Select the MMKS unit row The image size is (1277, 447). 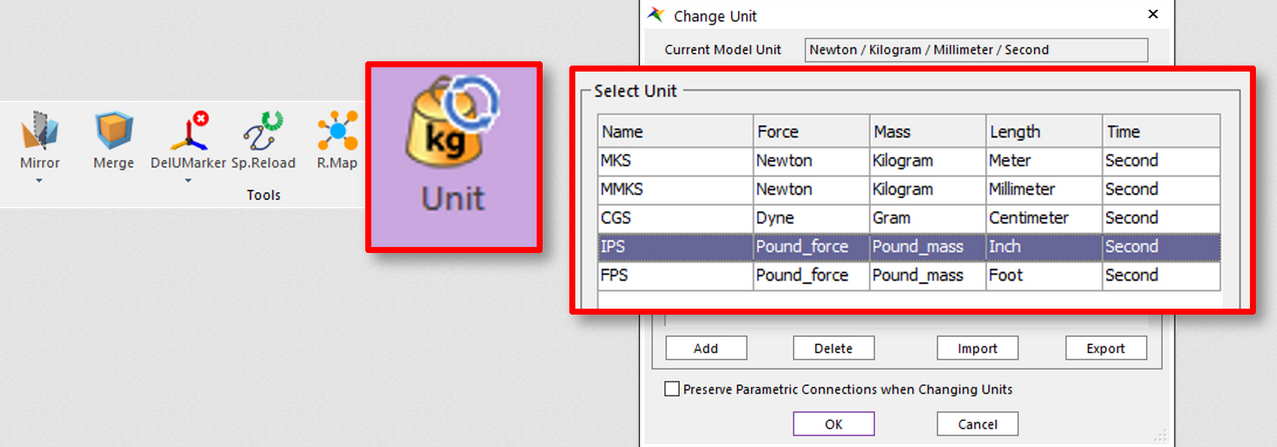click(909, 190)
